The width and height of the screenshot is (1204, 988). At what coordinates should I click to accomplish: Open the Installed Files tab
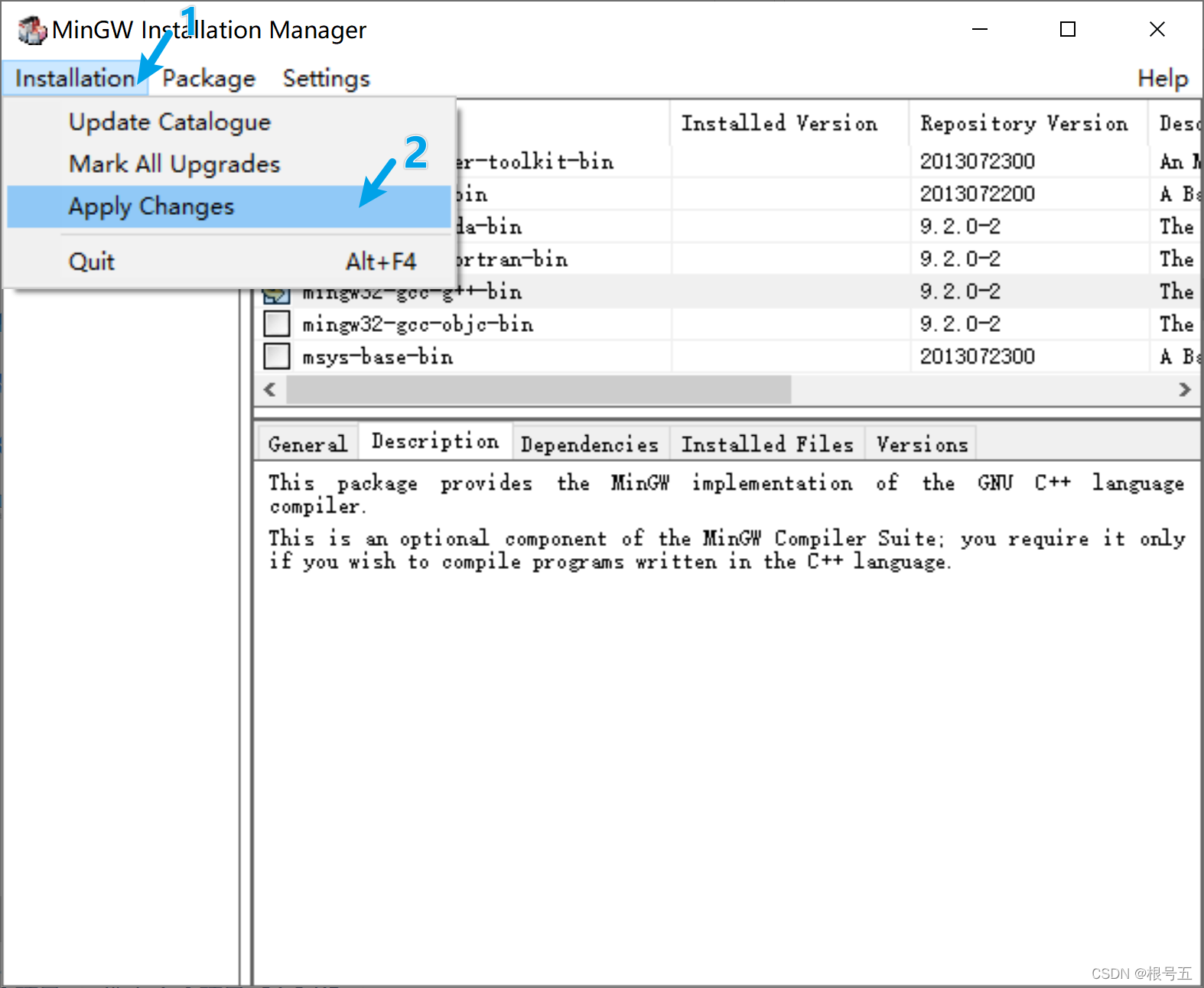[767, 444]
